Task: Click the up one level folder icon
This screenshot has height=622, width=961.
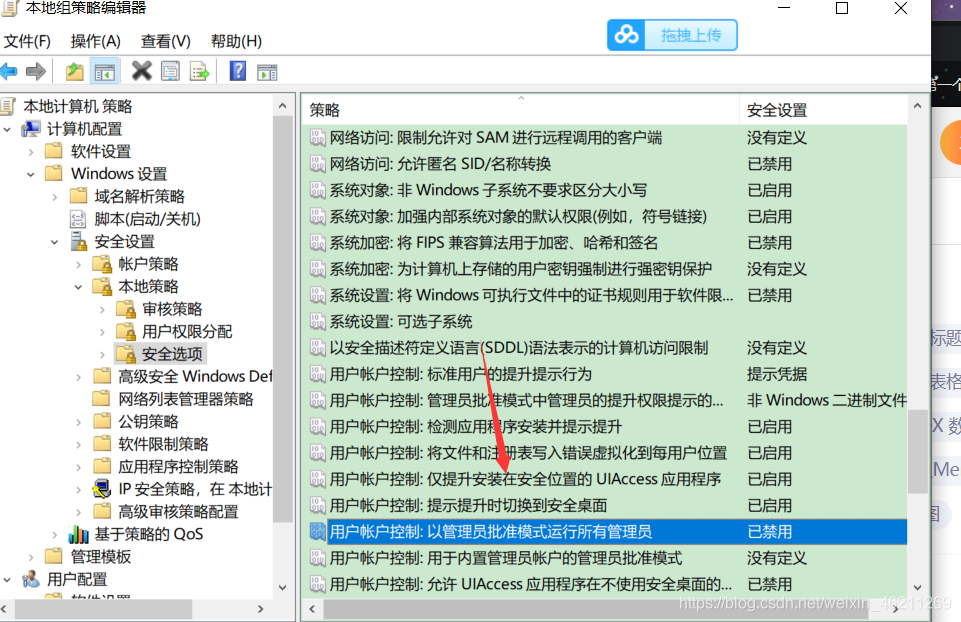Action: coord(74,70)
